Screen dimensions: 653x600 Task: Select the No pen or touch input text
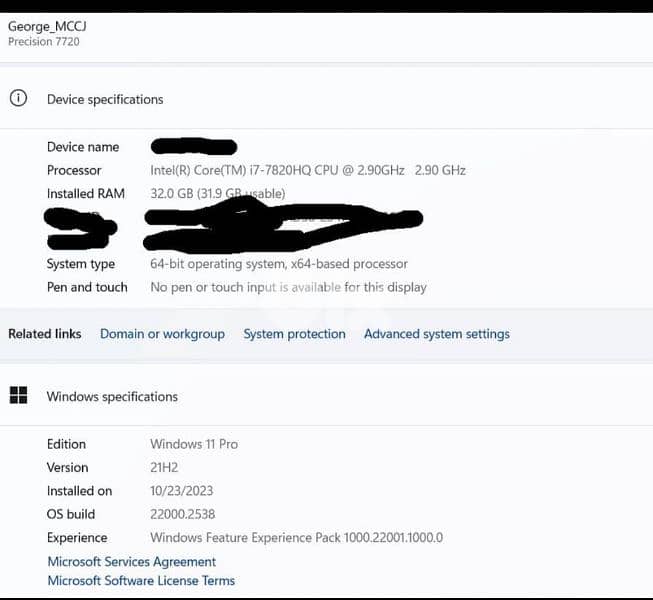pos(289,287)
